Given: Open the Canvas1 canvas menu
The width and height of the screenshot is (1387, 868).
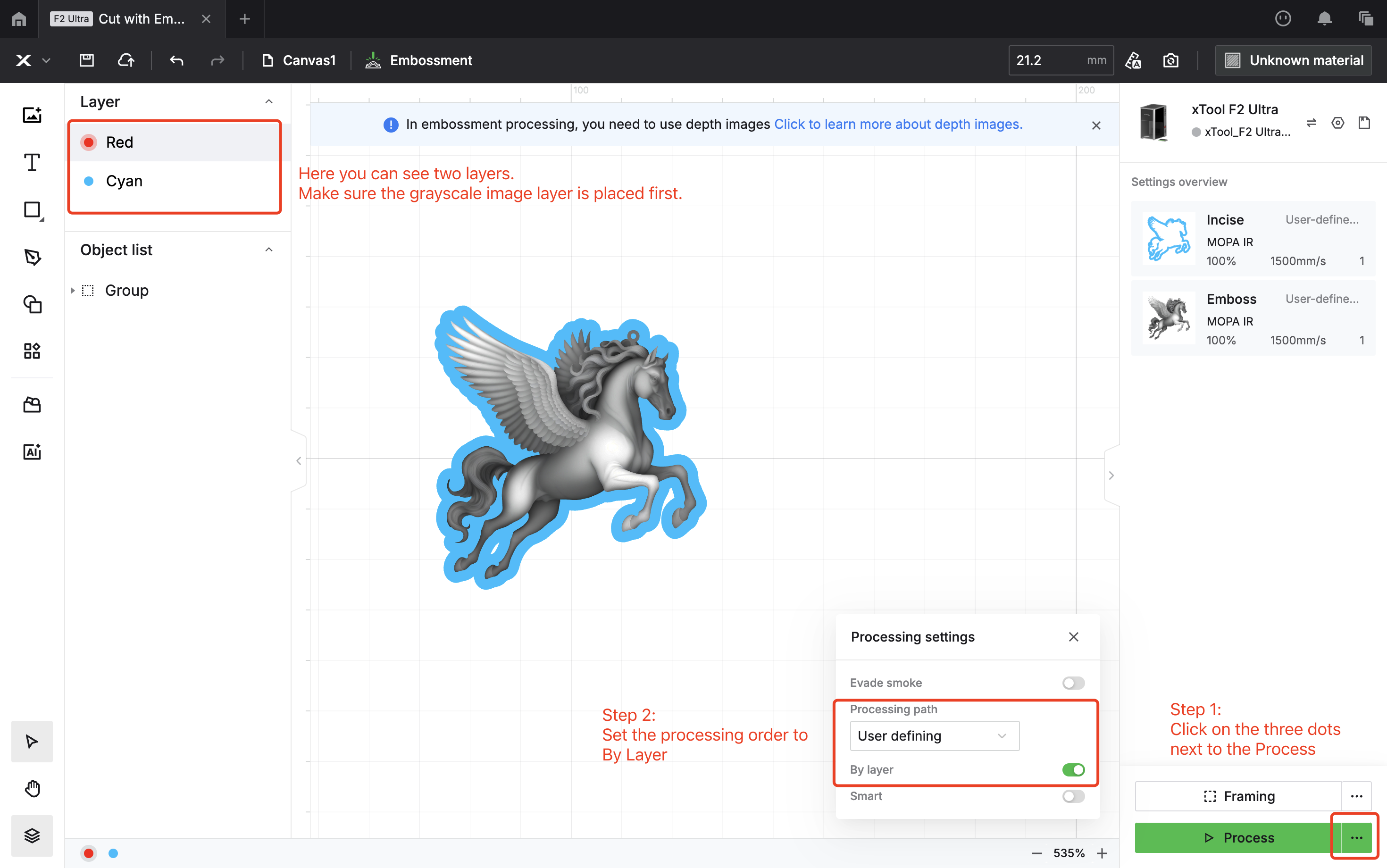Looking at the screenshot, I should click(299, 60).
